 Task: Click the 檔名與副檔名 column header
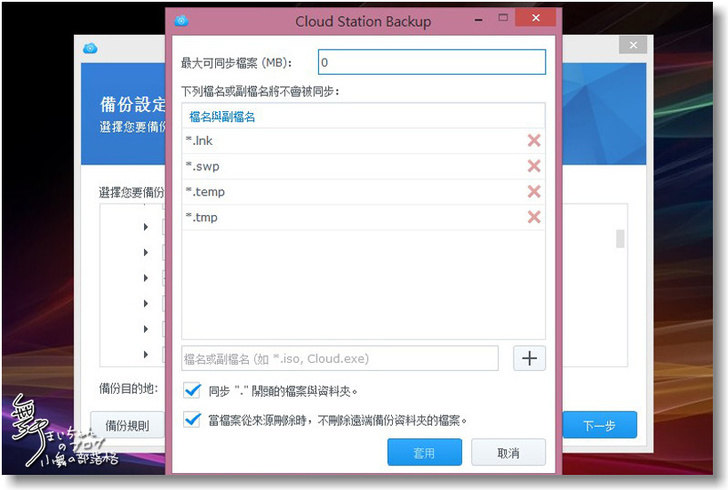[x=222, y=117]
